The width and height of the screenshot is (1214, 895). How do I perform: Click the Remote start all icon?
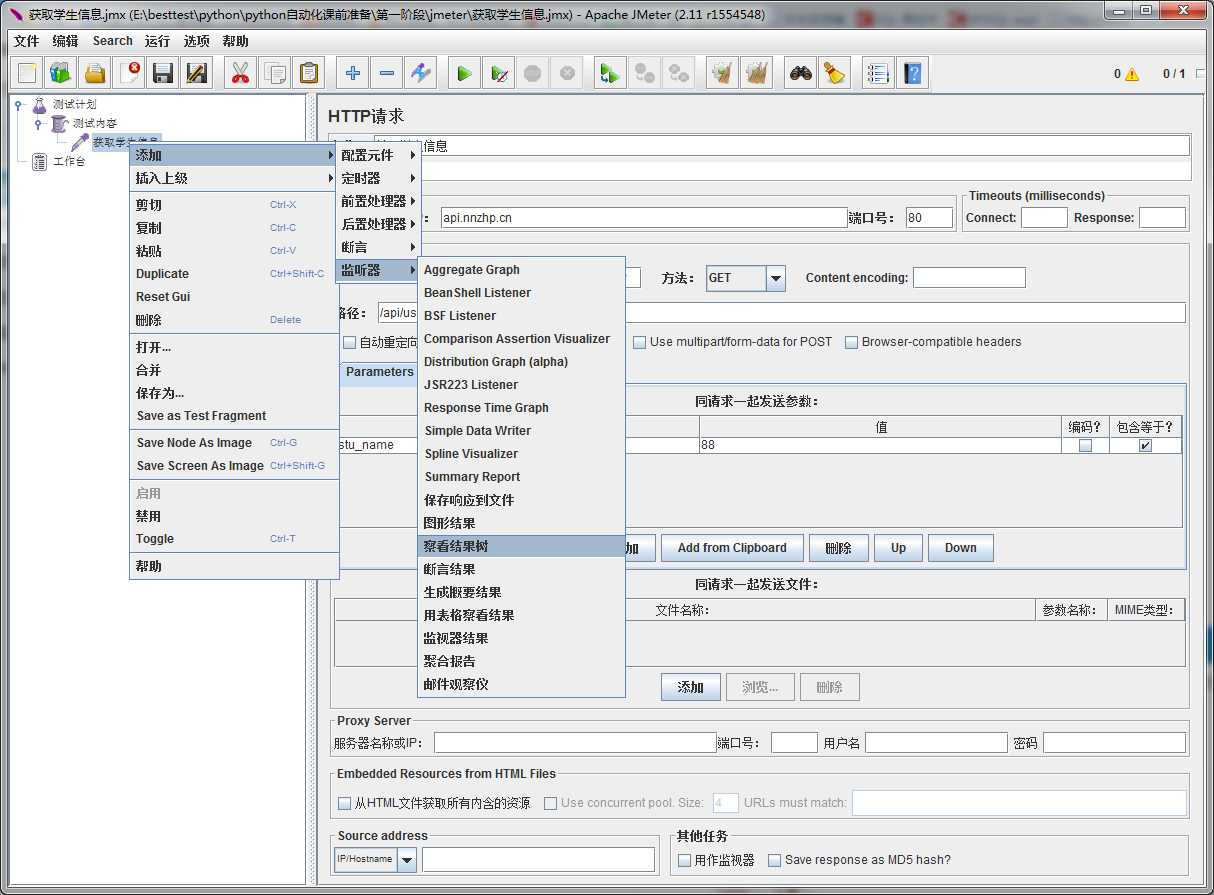pos(609,73)
